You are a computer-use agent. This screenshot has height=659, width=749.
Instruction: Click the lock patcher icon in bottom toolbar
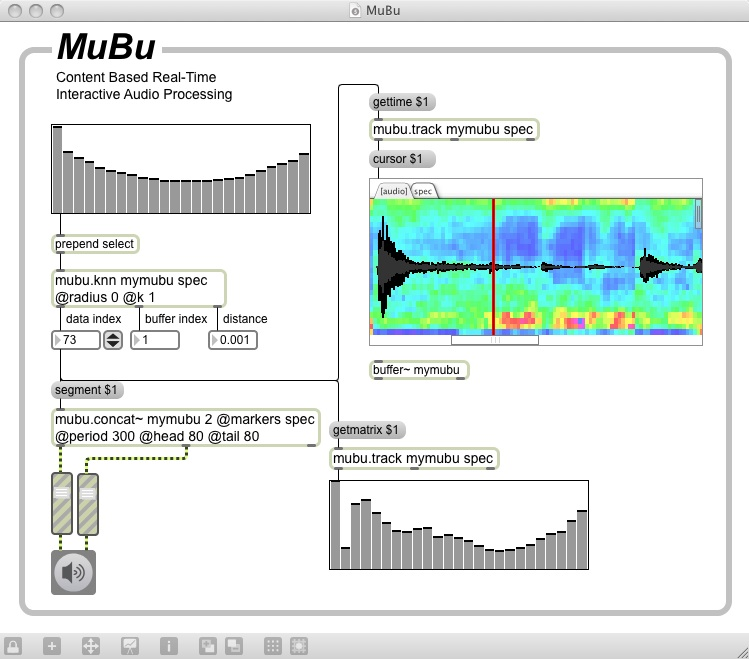tap(12, 646)
